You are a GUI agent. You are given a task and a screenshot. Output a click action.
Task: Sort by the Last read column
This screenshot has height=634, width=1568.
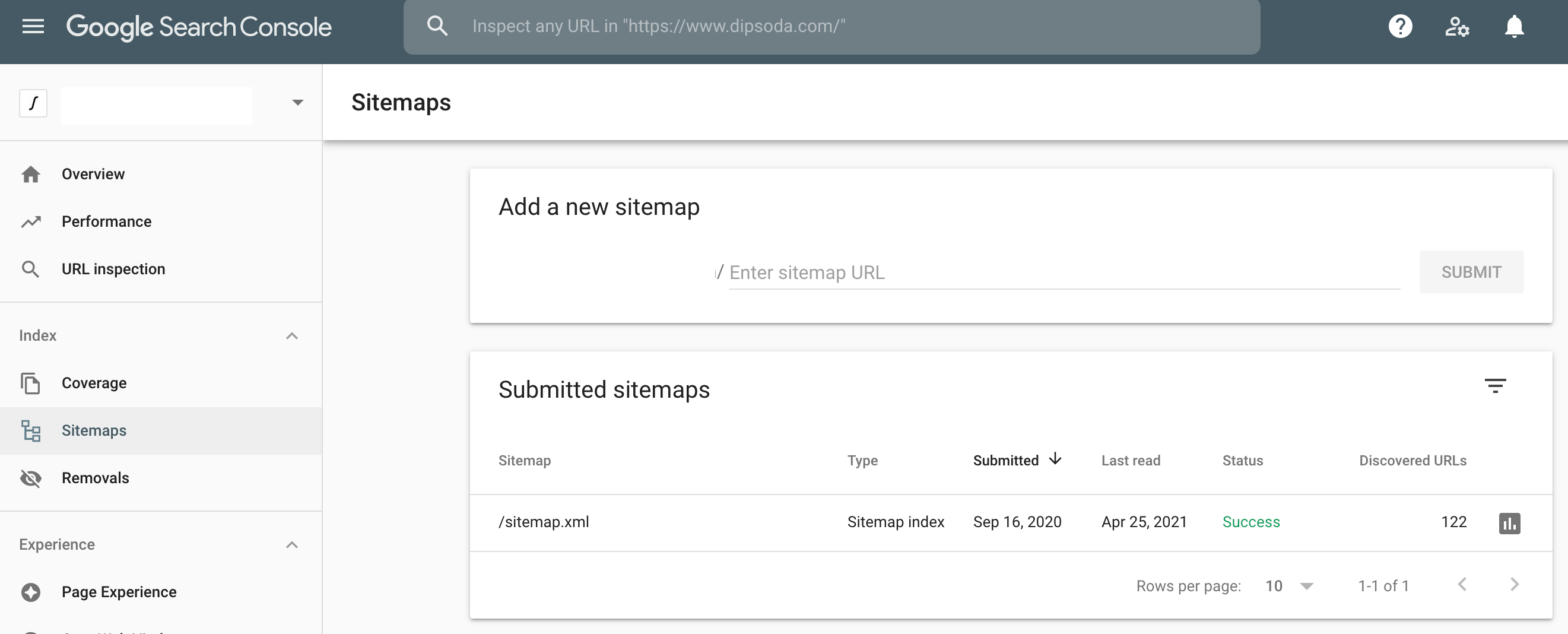pos(1131,461)
